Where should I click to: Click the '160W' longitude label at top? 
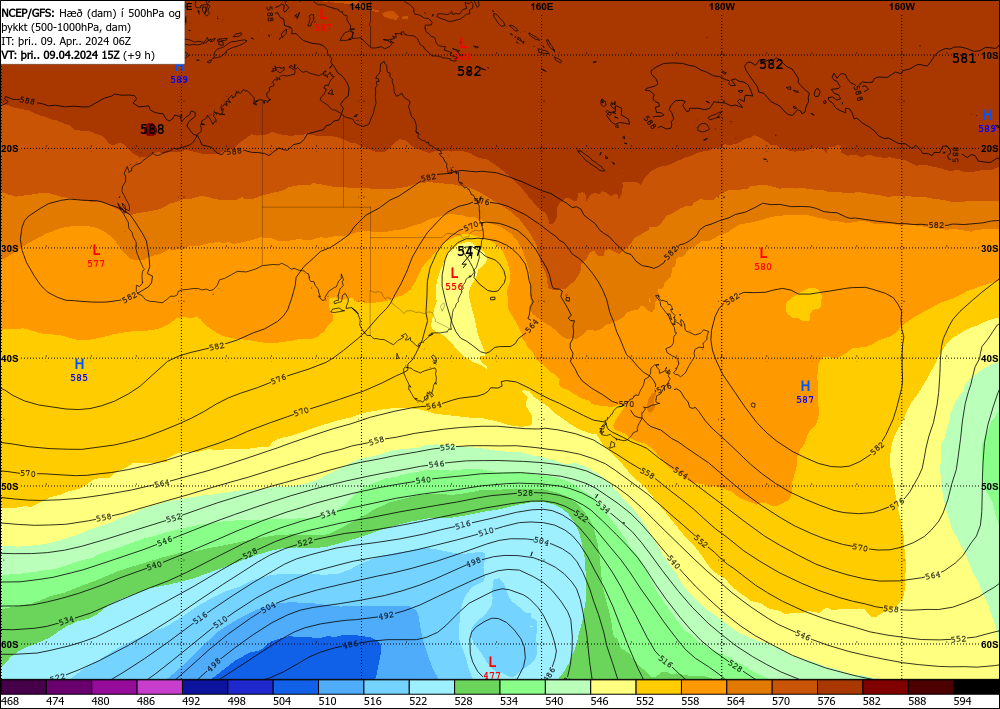coord(902,6)
